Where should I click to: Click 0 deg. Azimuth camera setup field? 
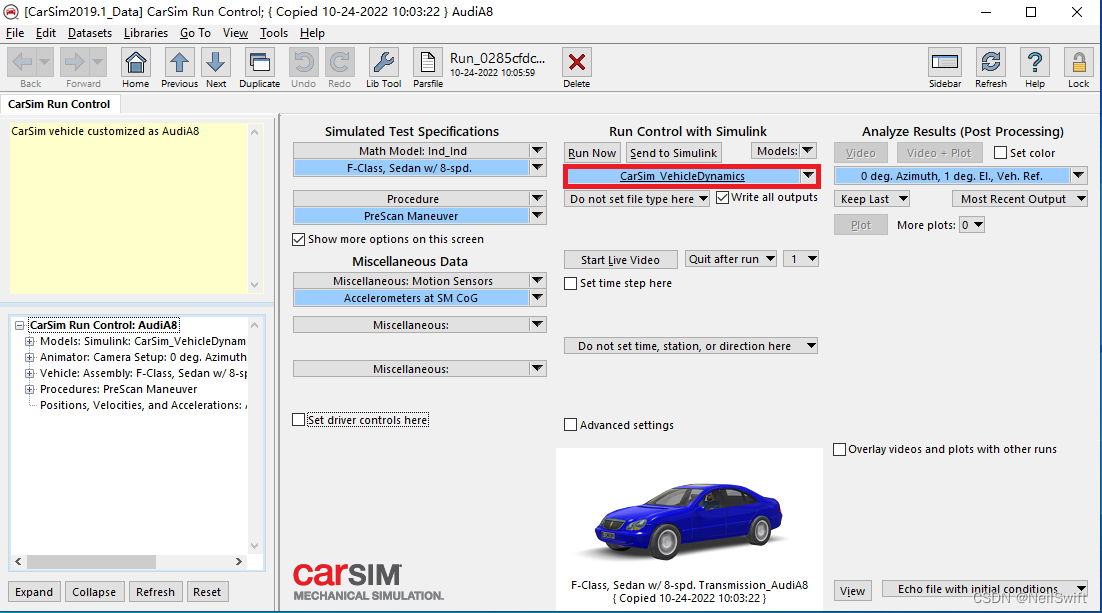952,176
